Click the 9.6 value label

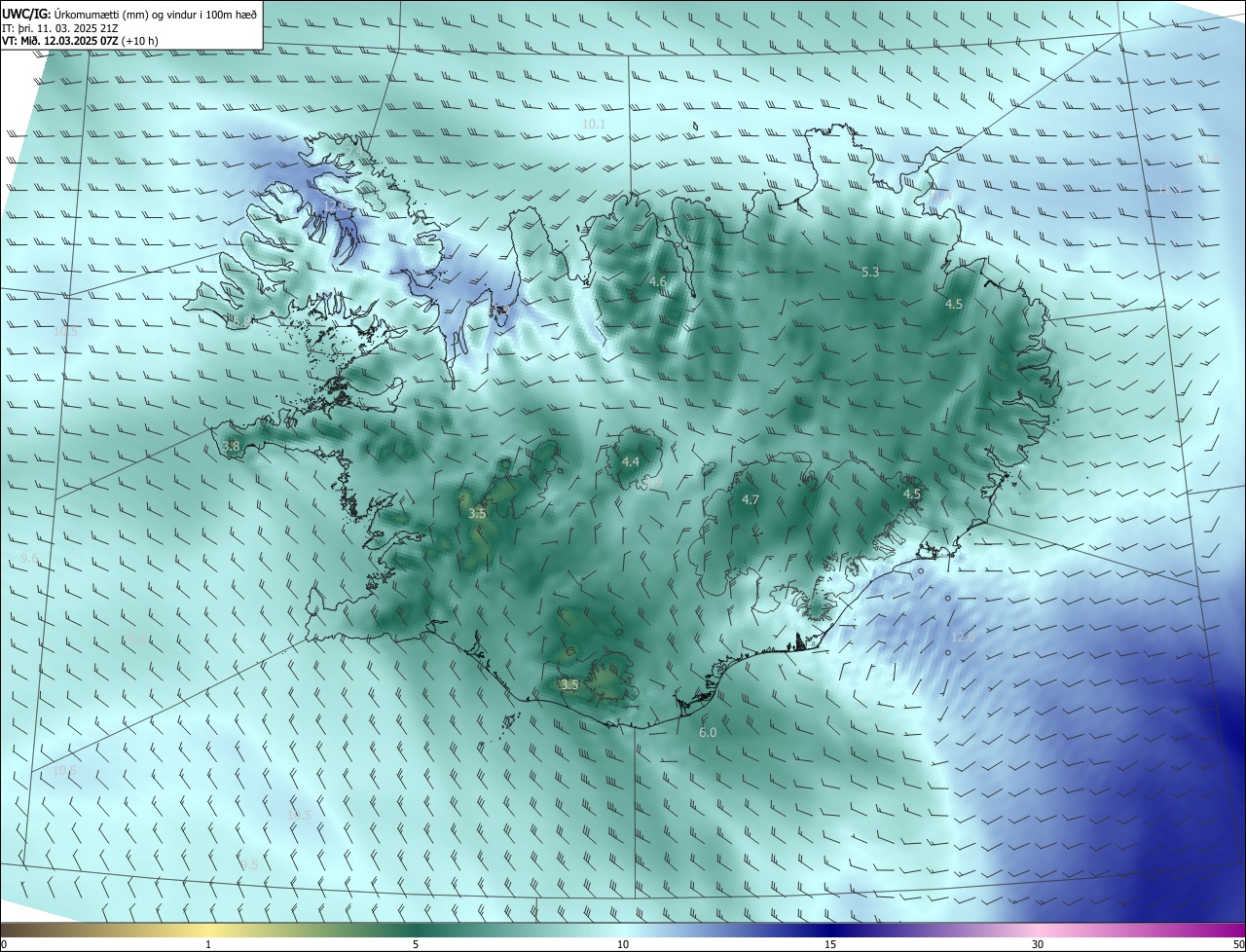pyautogui.click(x=29, y=559)
